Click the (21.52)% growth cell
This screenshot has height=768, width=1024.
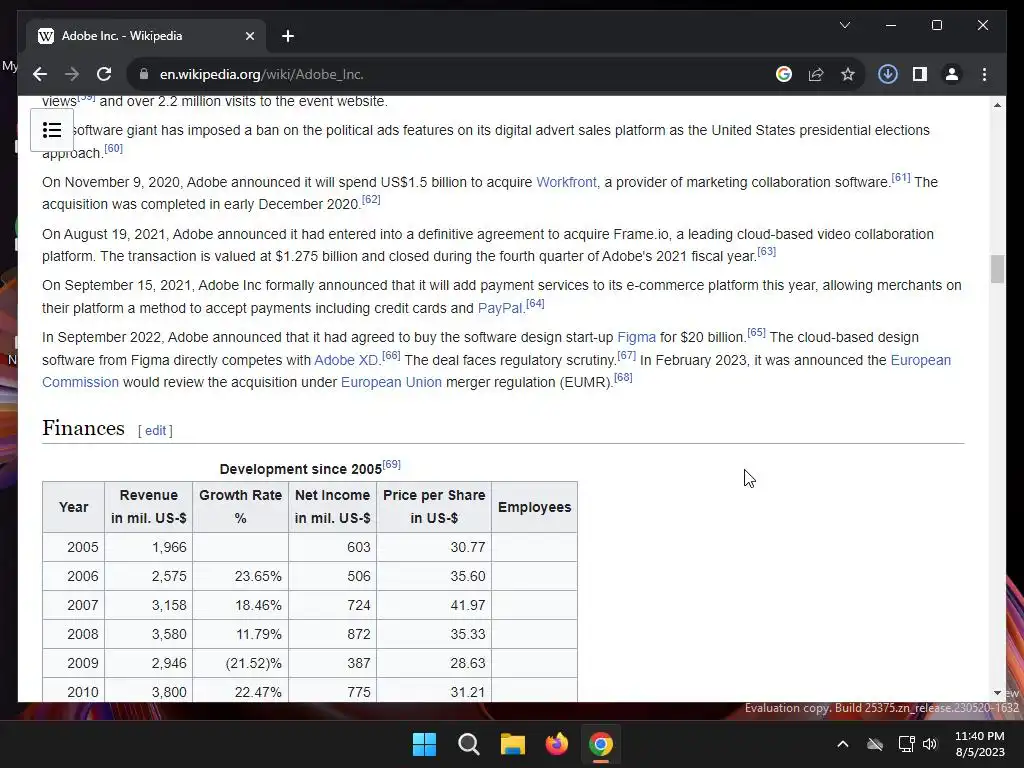pos(240,663)
